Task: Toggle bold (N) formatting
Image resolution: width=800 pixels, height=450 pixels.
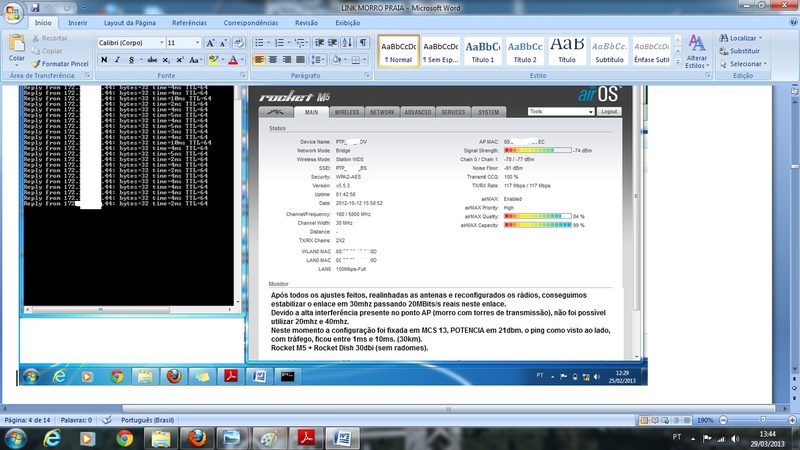Action: pos(104,60)
